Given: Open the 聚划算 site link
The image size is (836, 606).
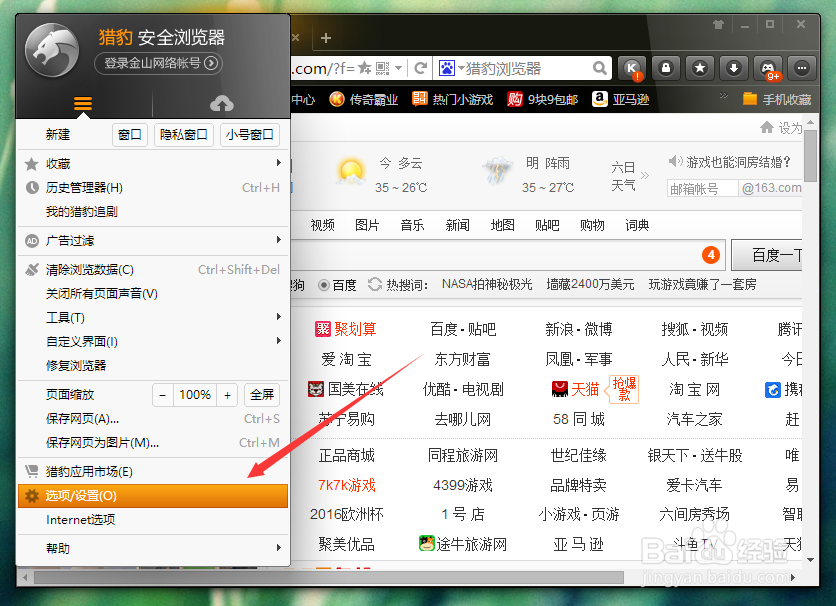Looking at the screenshot, I should click(345, 329).
